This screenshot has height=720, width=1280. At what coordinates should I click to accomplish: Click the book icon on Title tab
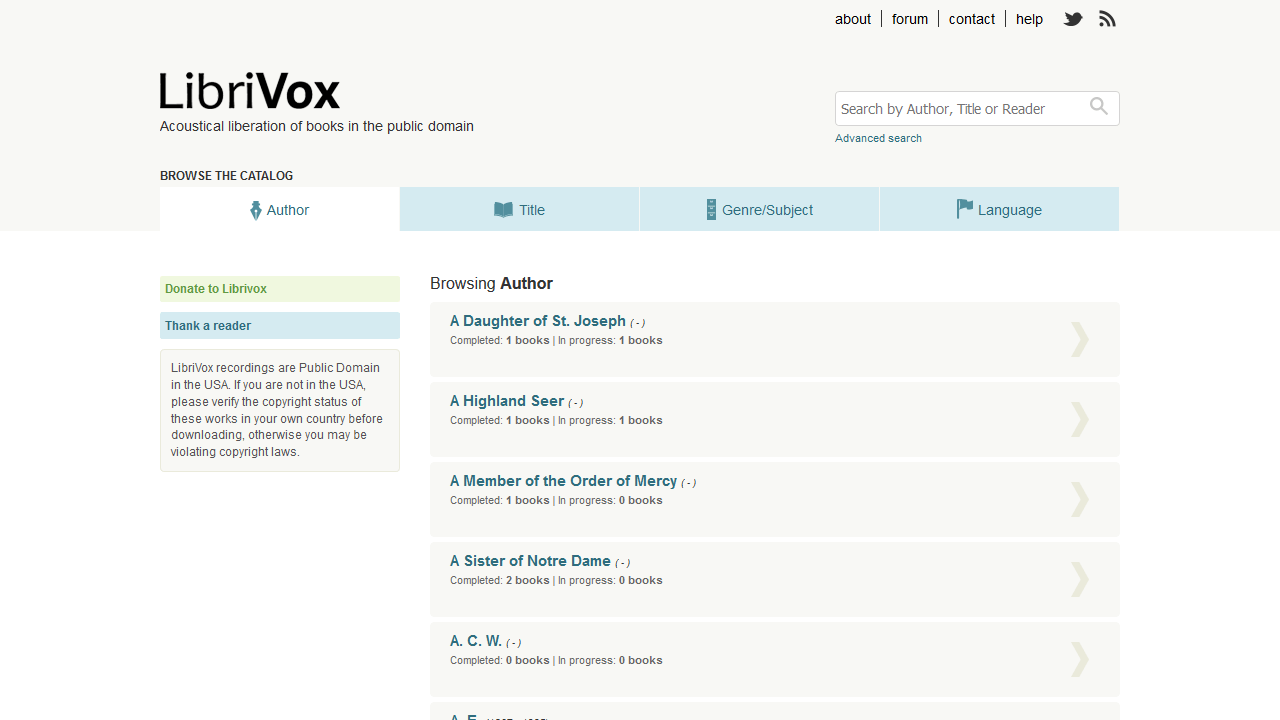tap(503, 210)
